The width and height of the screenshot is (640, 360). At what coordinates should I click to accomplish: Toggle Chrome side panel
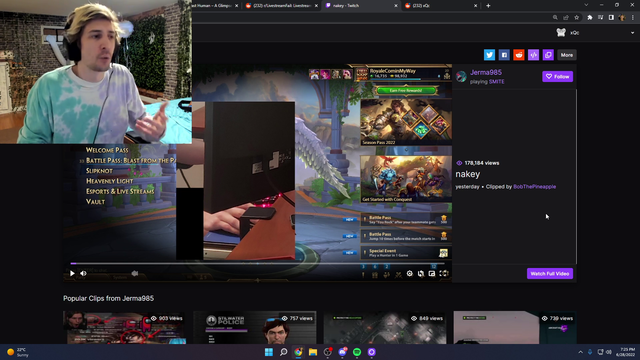tap(611, 18)
